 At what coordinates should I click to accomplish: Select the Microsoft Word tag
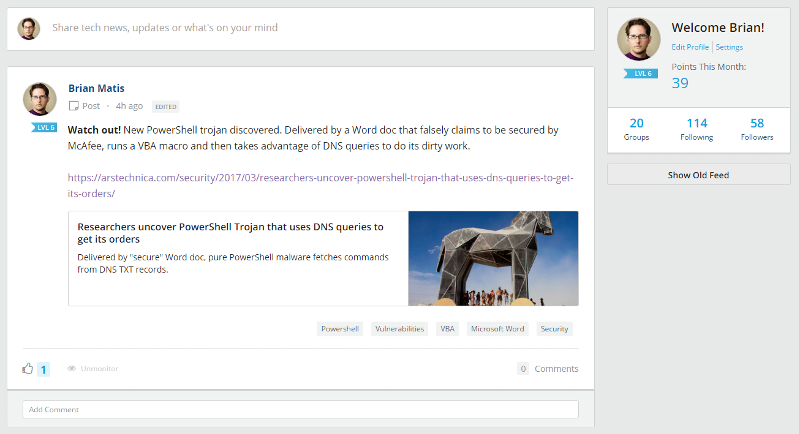pos(497,329)
